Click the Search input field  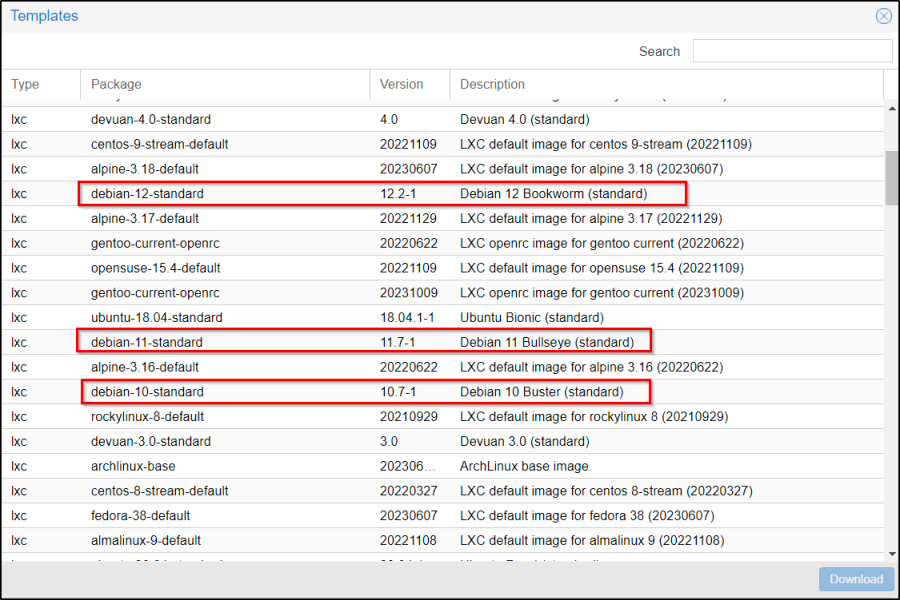[792, 51]
